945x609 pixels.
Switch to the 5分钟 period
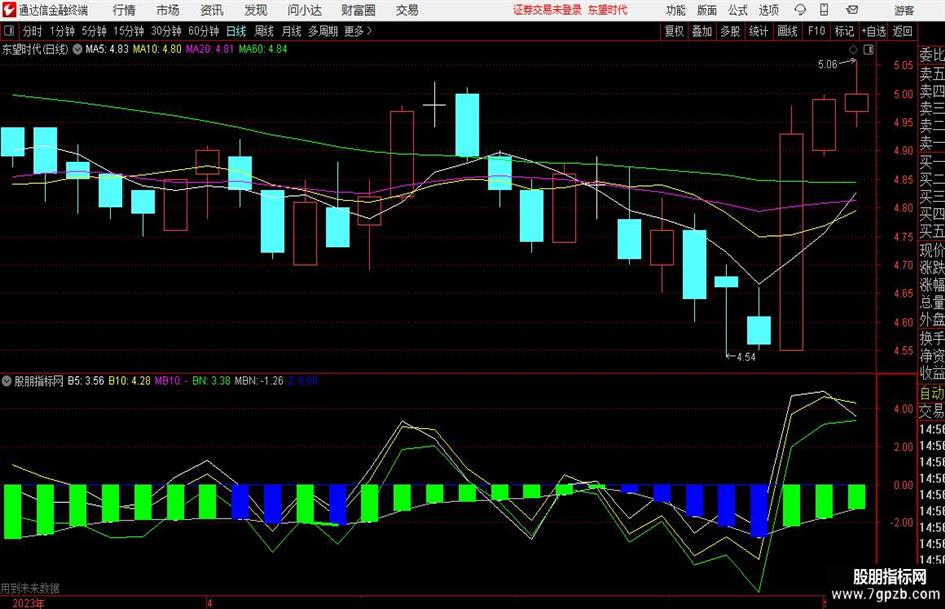coord(94,31)
